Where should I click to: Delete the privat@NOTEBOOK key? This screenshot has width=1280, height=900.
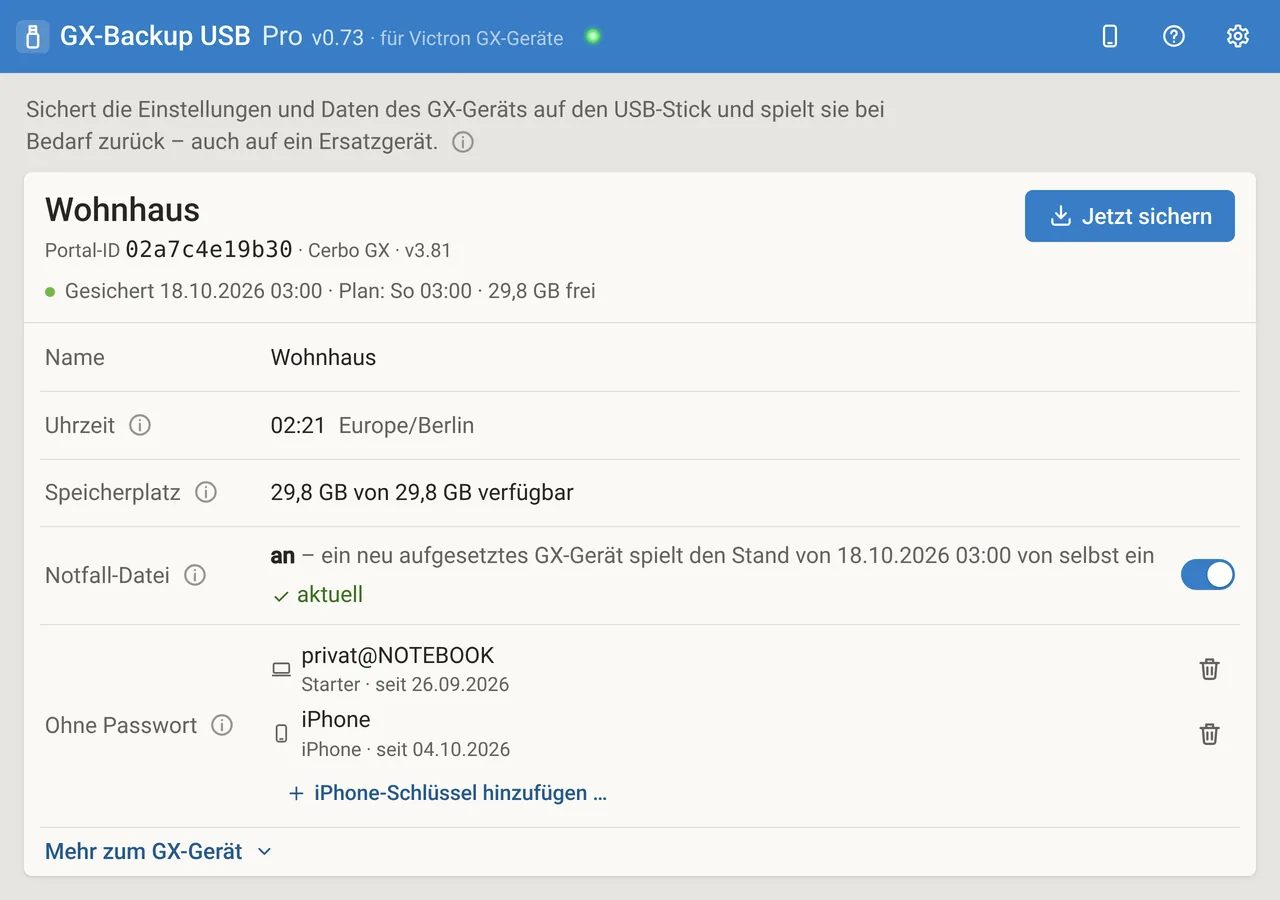click(x=1209, y=669)
